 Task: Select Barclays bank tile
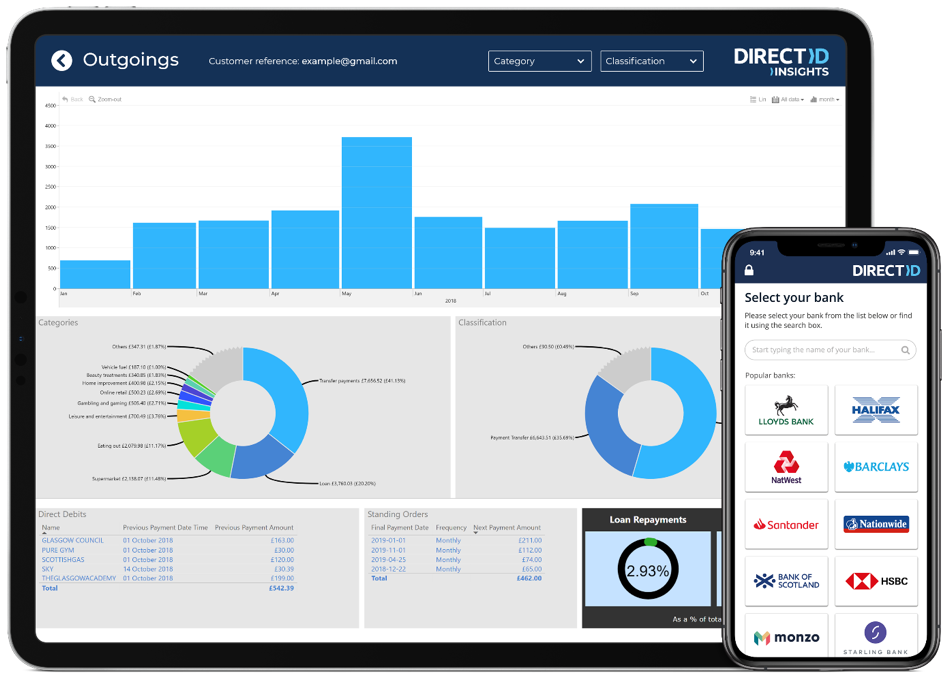click(876, 467)
